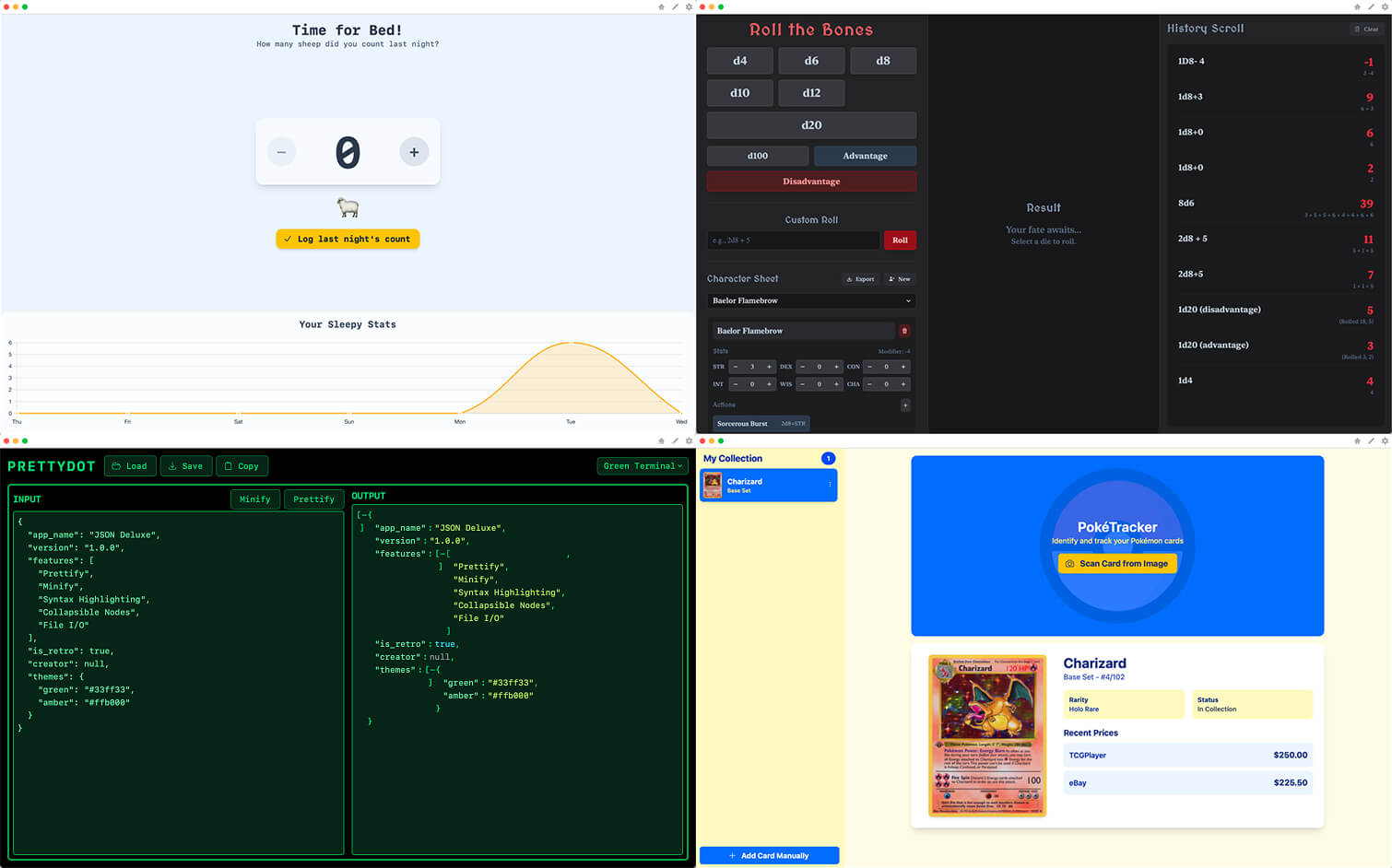Viewport: 1392px width, 868px height.
Task: Load a file into PrettyDot
Action: pos(130,465)
